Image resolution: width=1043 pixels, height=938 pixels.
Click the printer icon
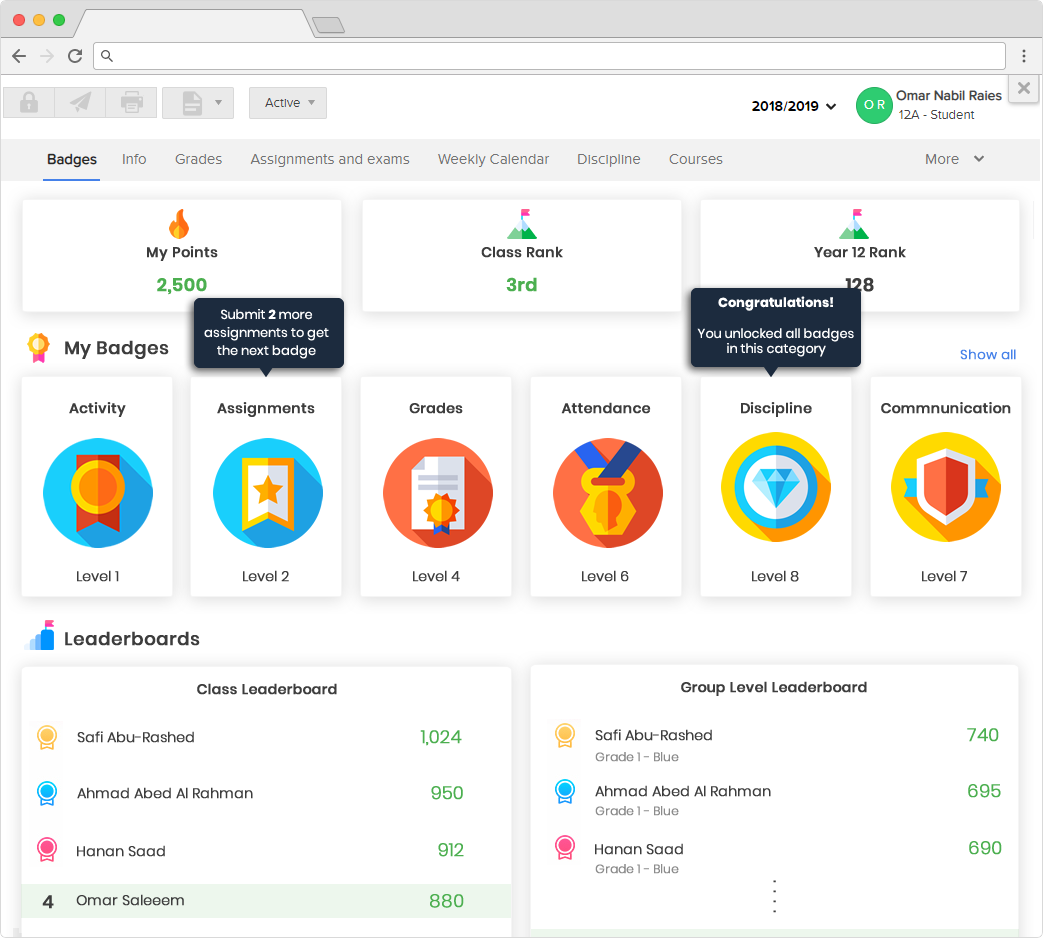tap(132, 103)
